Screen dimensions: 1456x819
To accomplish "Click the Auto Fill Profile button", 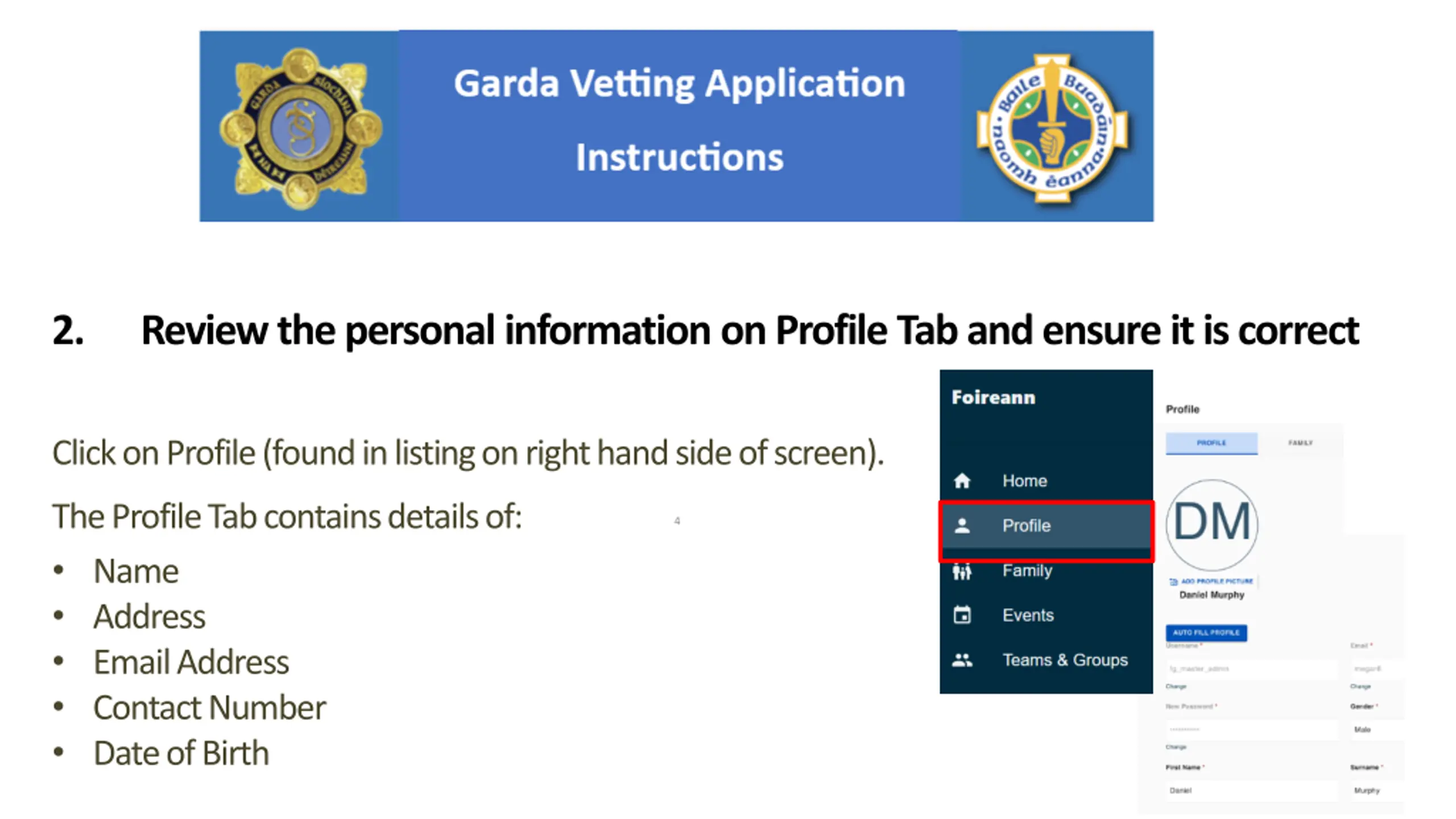I will coord(1206,632).
